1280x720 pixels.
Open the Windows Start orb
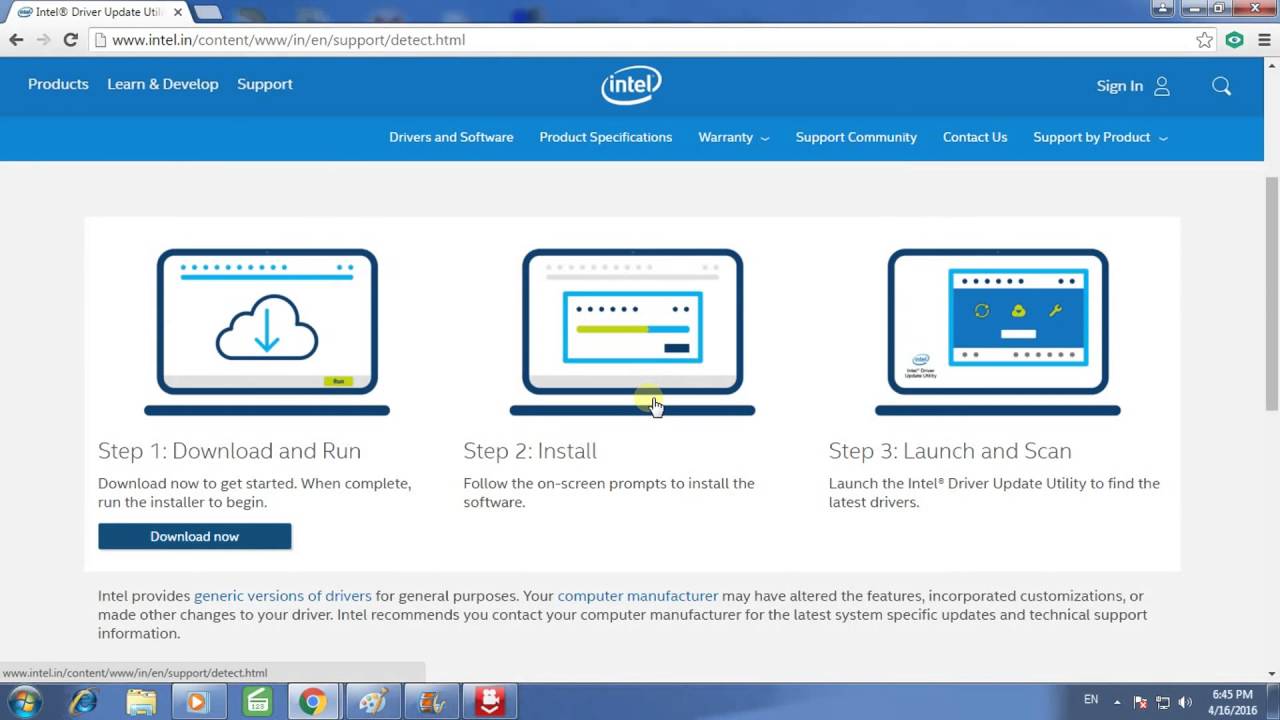click(x=24, y=702)
